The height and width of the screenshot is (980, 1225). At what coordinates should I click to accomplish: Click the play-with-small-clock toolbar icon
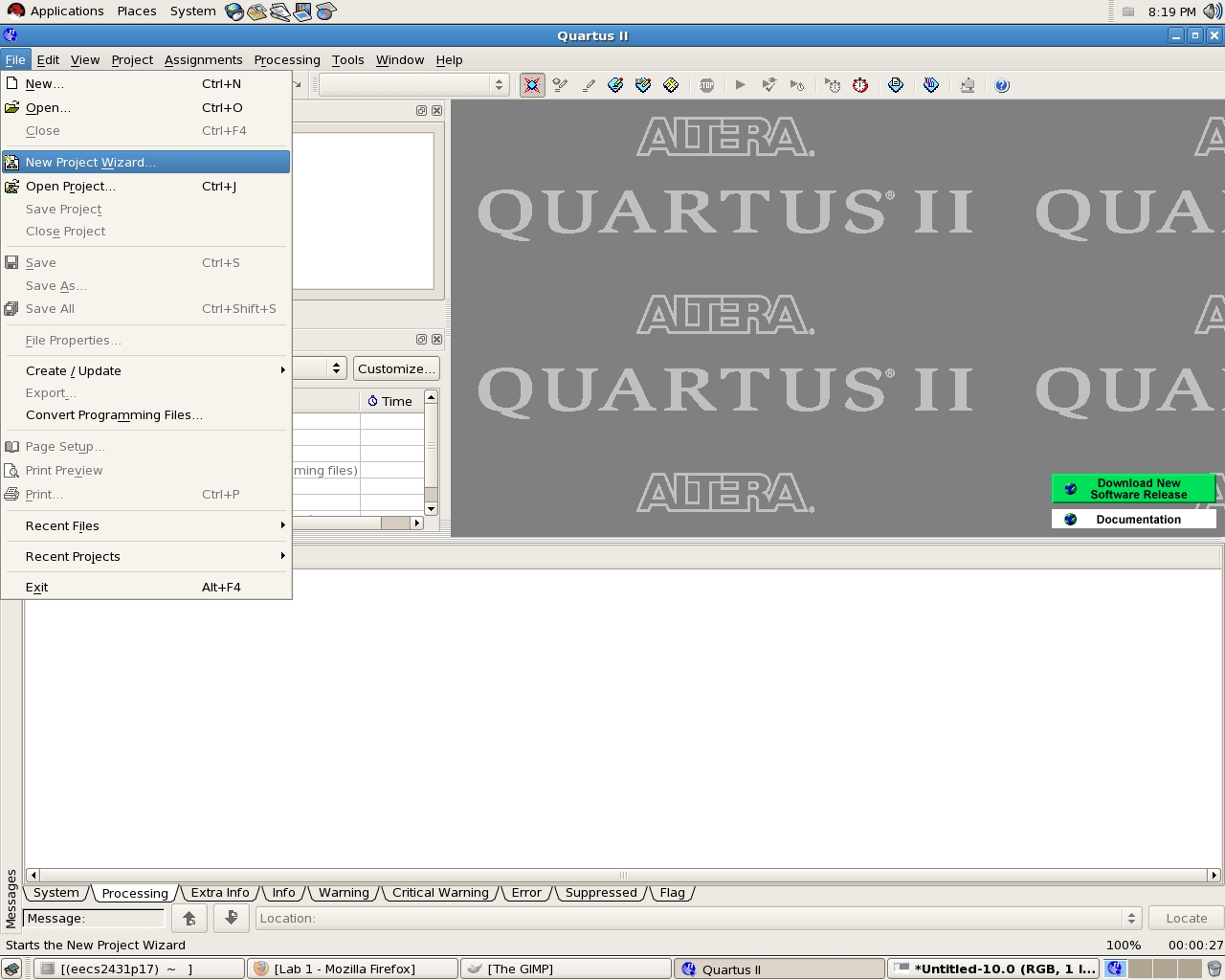(x=797, y=85)
